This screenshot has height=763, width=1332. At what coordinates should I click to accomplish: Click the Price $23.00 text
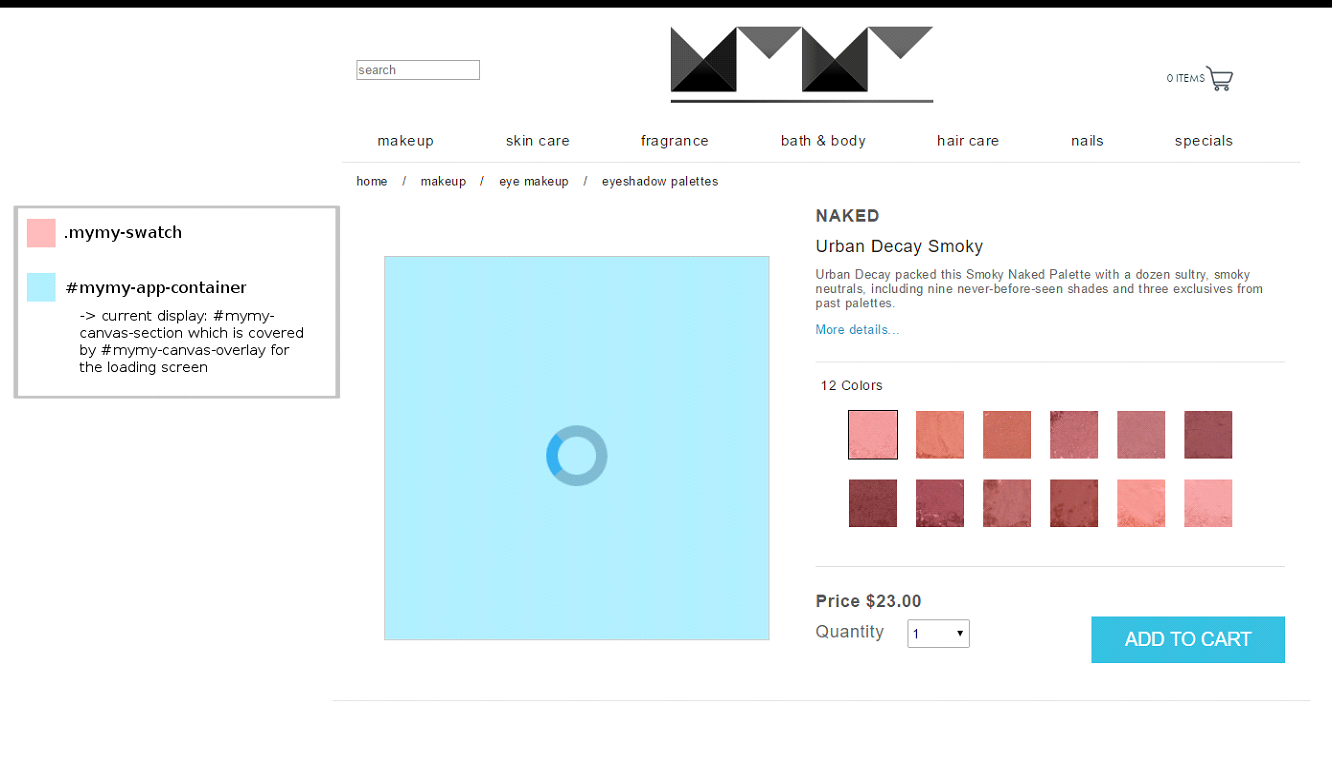pos(868,601)
